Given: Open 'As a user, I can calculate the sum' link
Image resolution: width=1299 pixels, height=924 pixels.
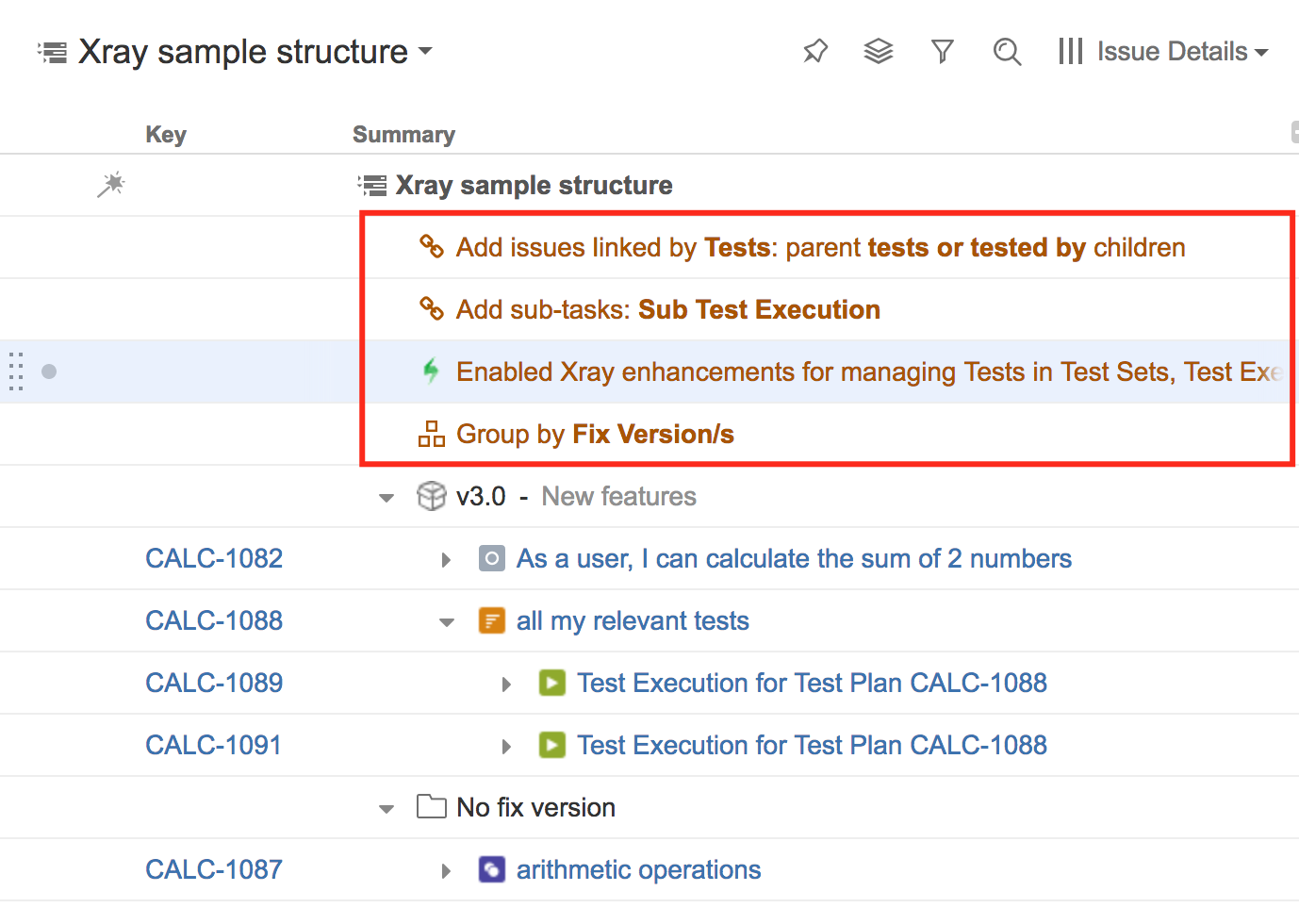Looking at the screenshot, I should (x=794, y=558).
